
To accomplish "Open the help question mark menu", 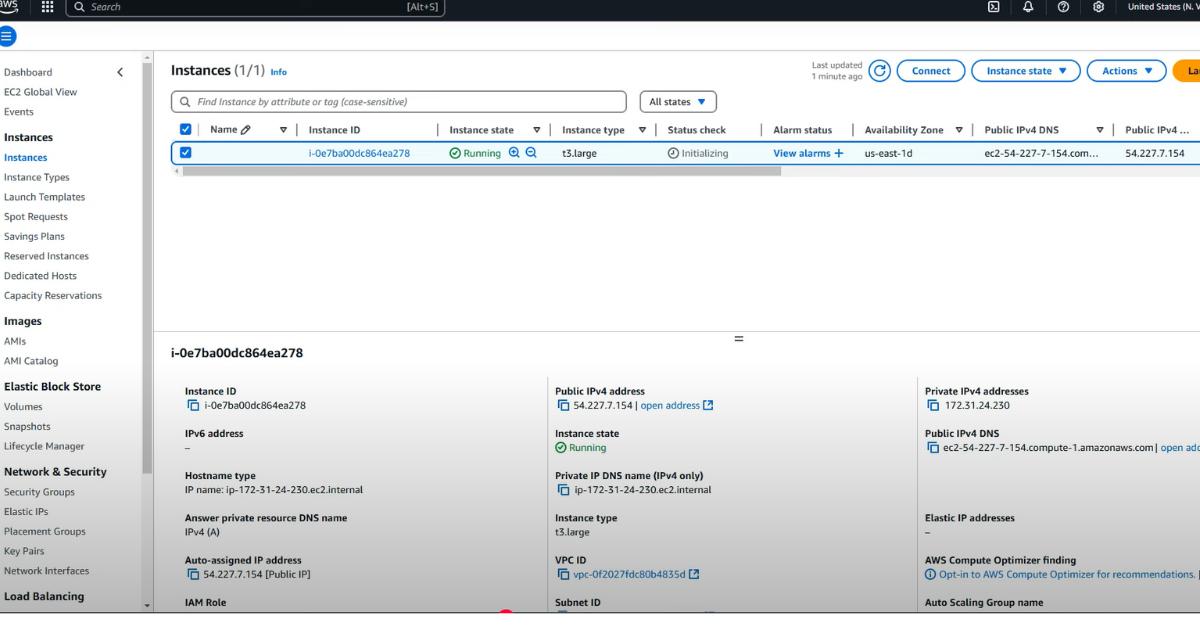I will (1061, 7).
